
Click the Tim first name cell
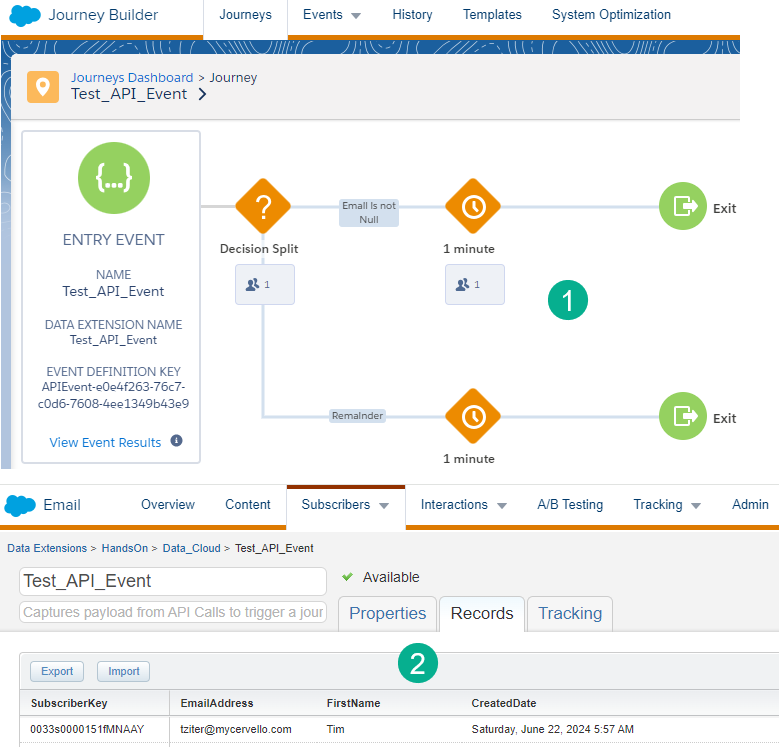click(335, 729)
